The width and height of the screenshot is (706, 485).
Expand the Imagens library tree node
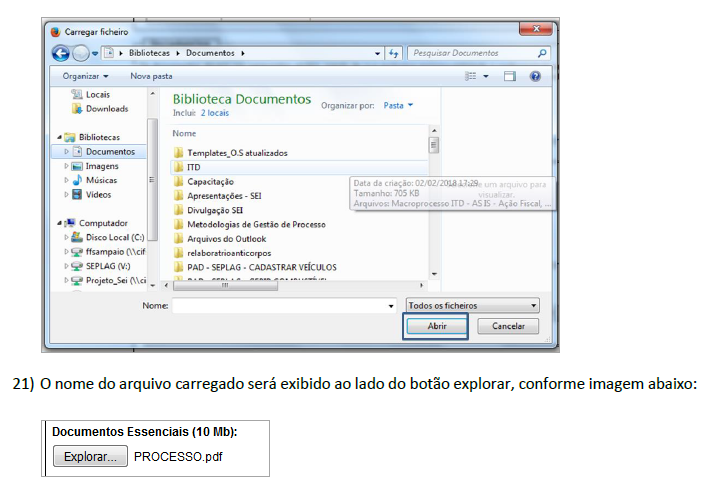67,166
